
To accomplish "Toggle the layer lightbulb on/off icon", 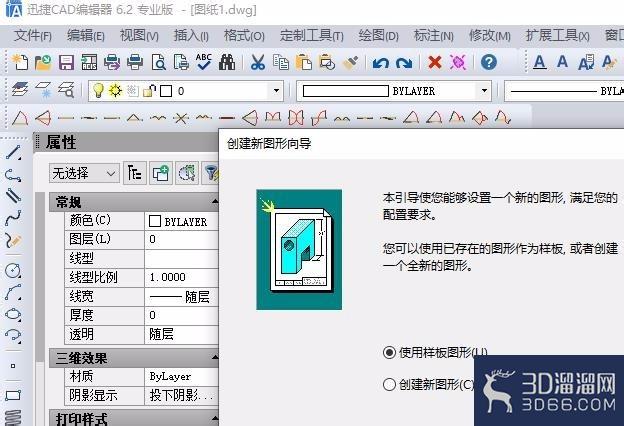I will click(x=98, y=91).
